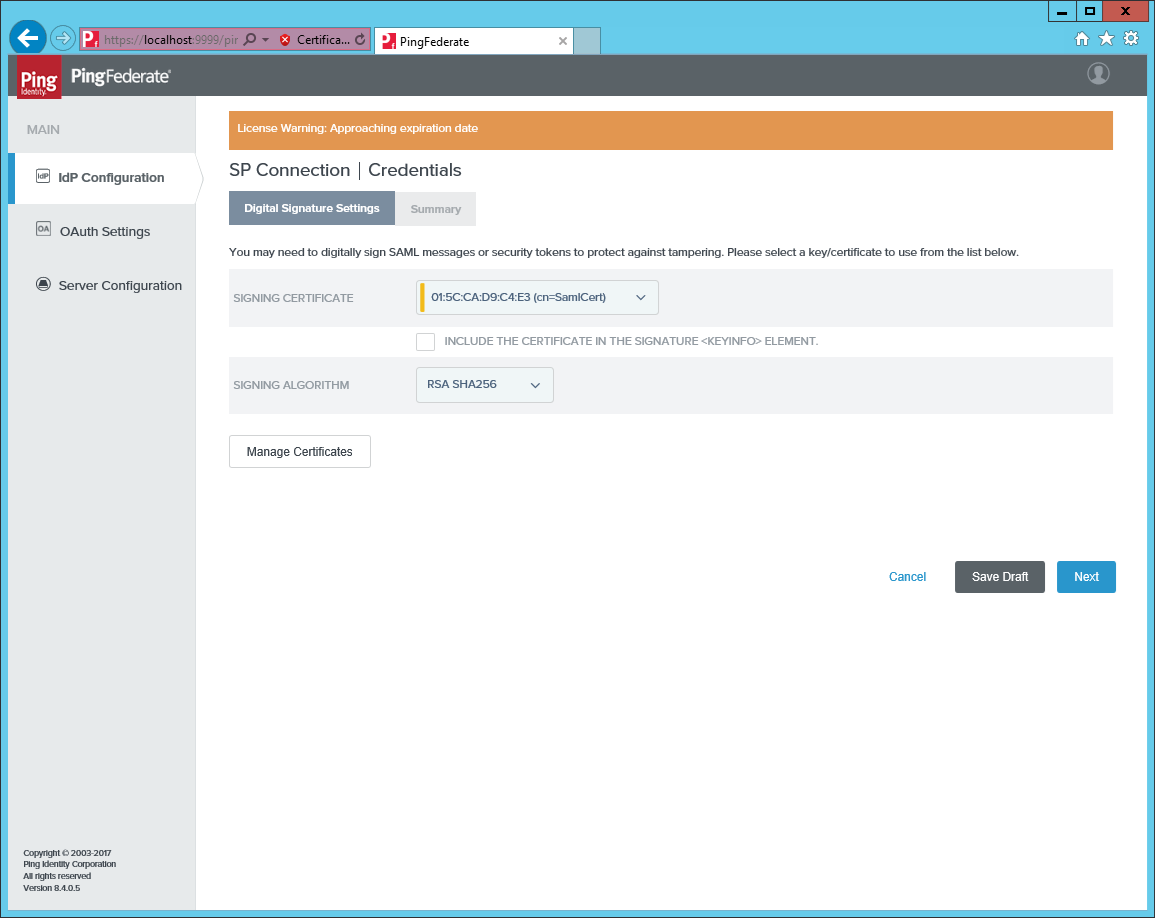Toggle include certificate in KEYINFO checkbox
1155x918 pixels.
coord(425,342)
